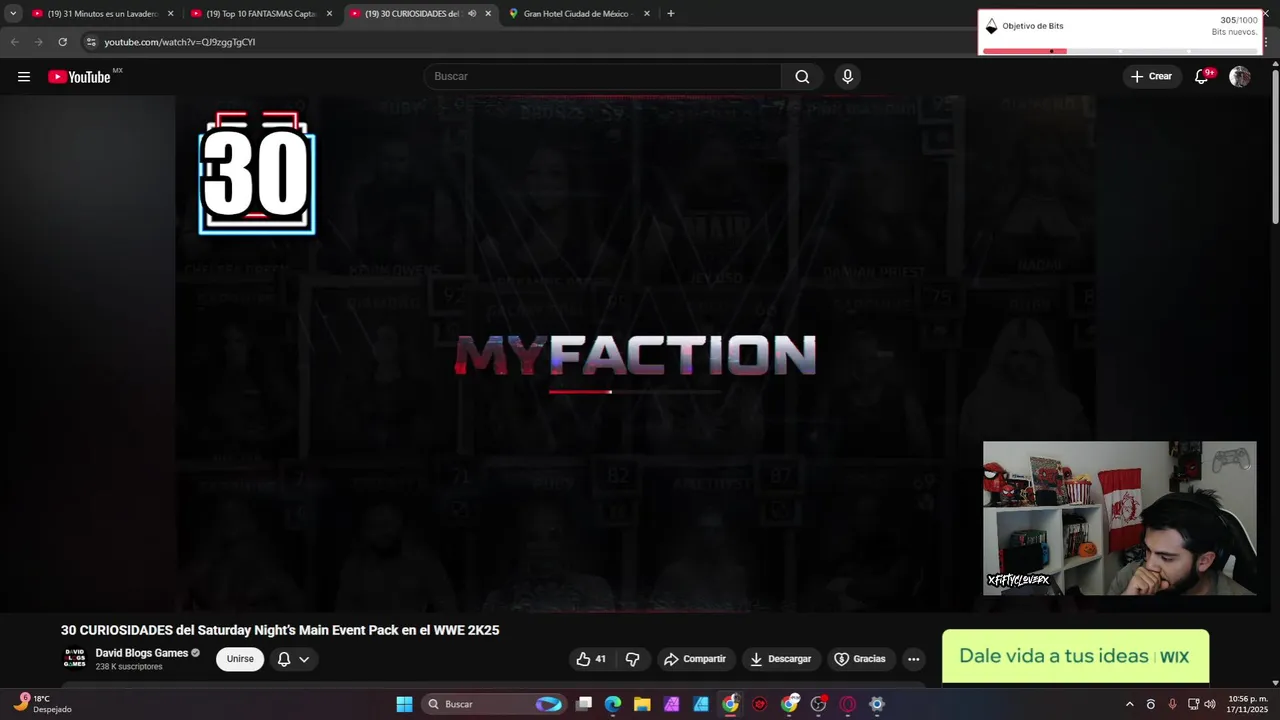Focus the YouTube Buscar search field
This screenshot has height=720, width=1280.
coord(603,77)
